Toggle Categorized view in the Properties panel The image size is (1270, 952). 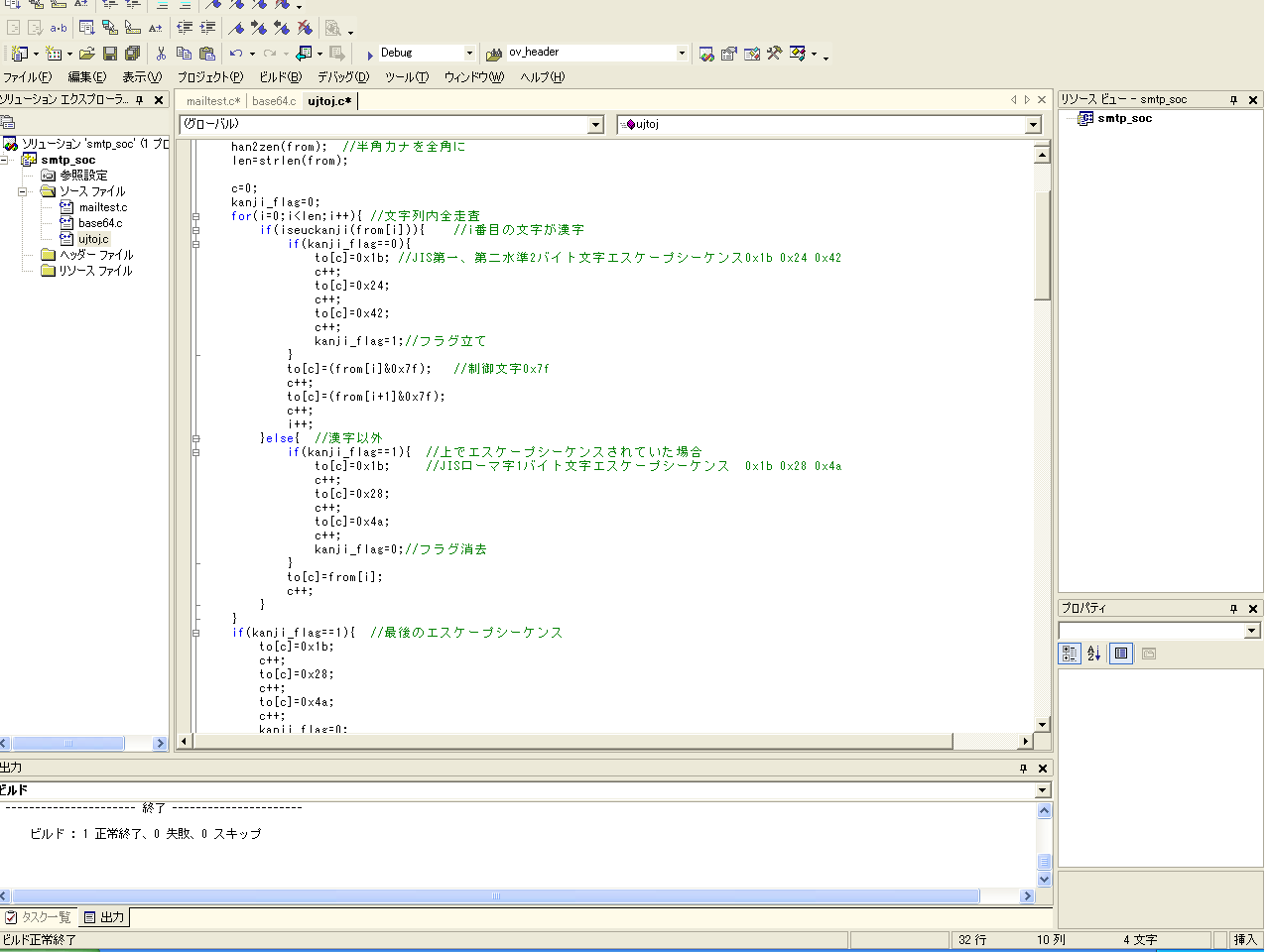1070,654
